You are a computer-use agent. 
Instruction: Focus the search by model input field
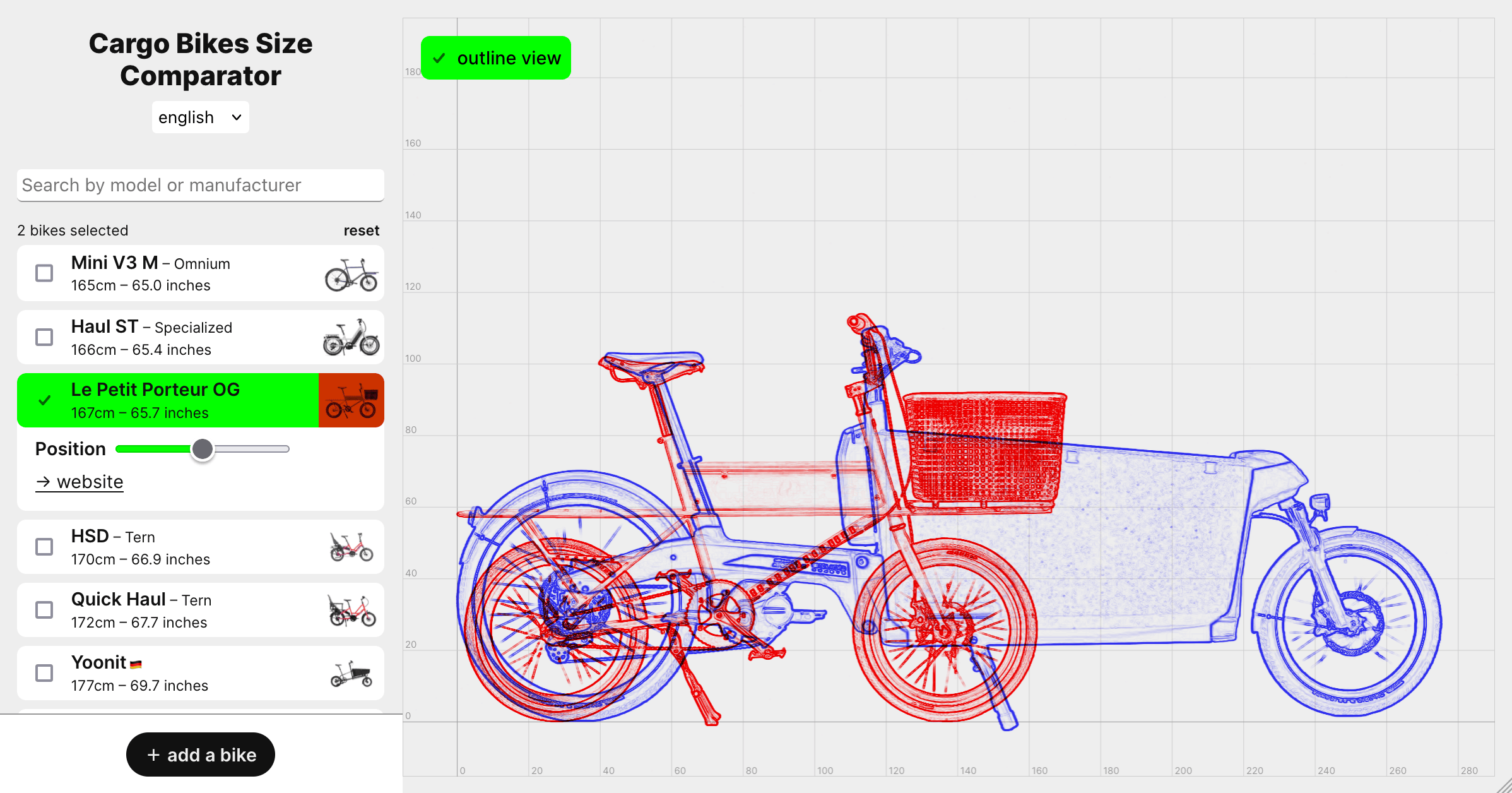pos(200,185)
